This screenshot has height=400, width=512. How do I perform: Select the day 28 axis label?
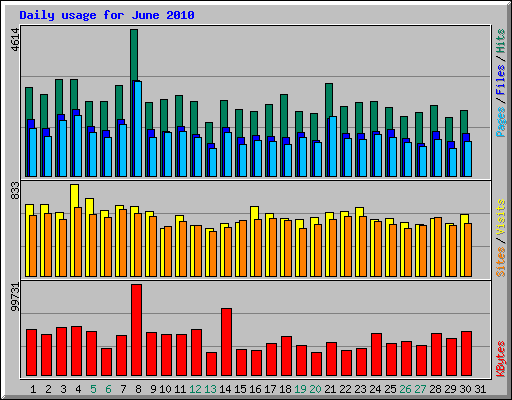pyautogui.click(x=435, y=389)
